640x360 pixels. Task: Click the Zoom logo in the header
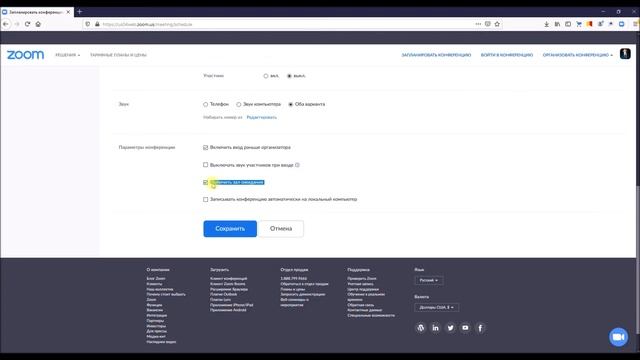tap(25, 55)
